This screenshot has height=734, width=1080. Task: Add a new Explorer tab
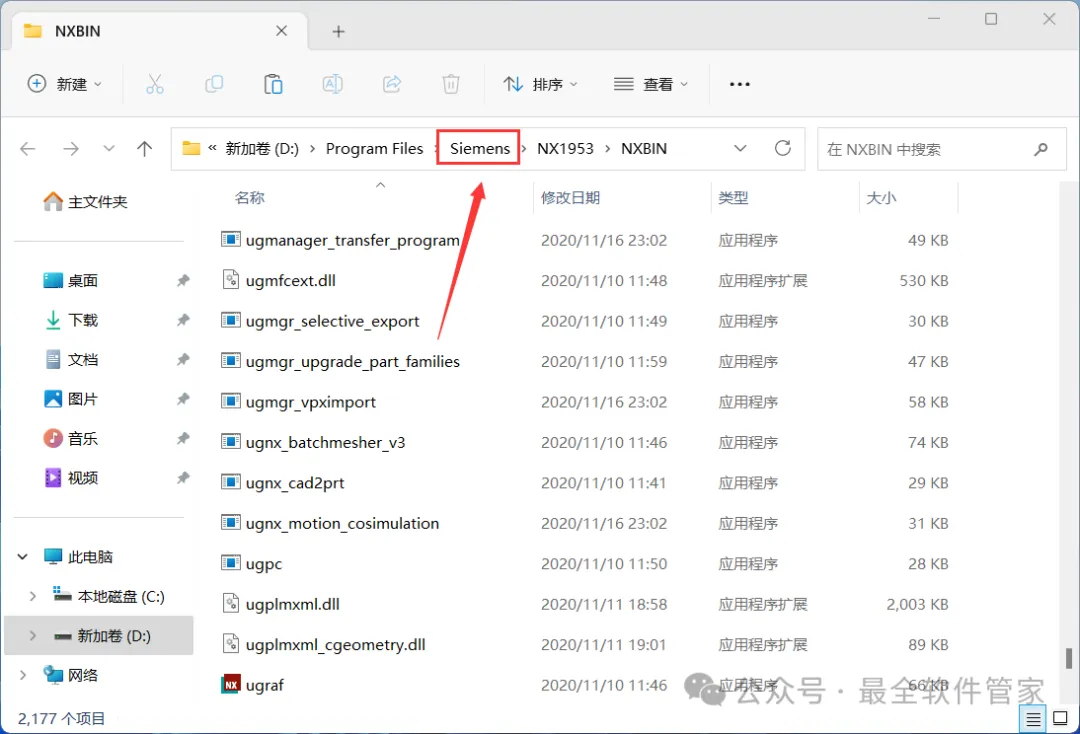click(x=338, y=31)
